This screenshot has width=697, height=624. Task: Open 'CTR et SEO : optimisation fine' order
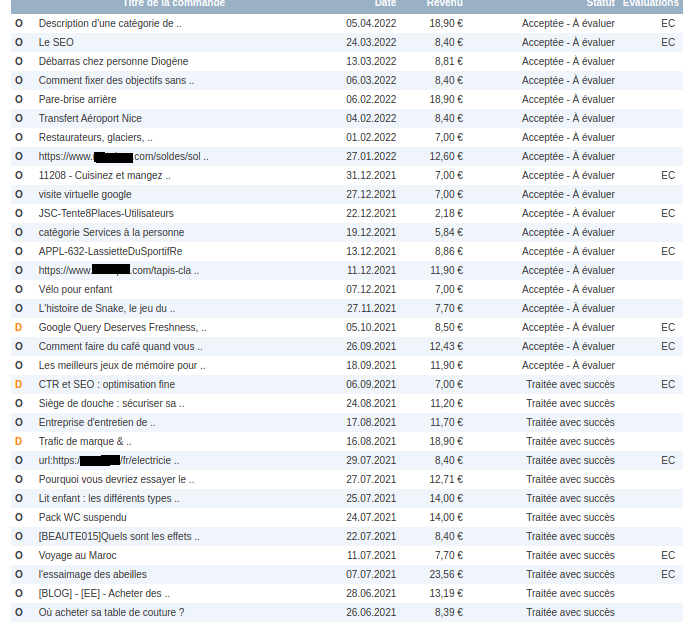coord(107,384)
